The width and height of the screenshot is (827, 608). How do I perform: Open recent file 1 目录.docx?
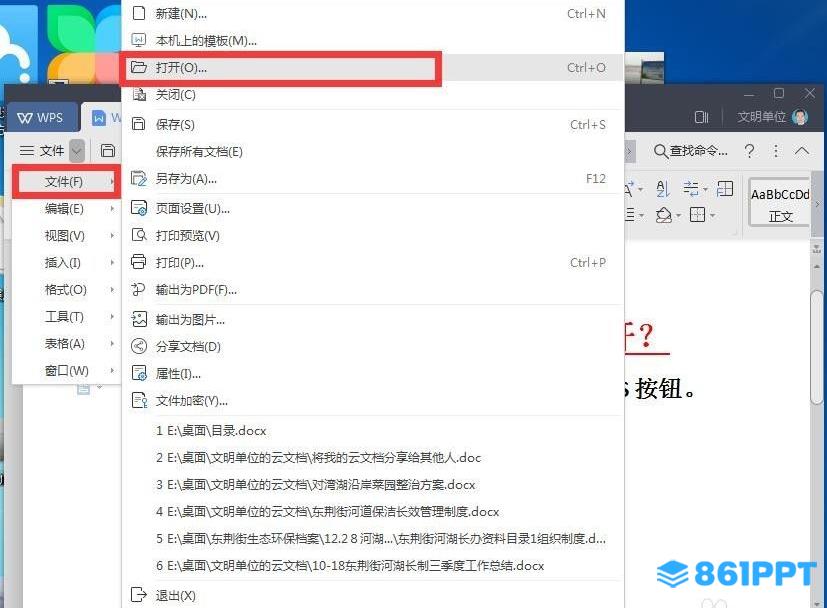click(x=373, y=431)
